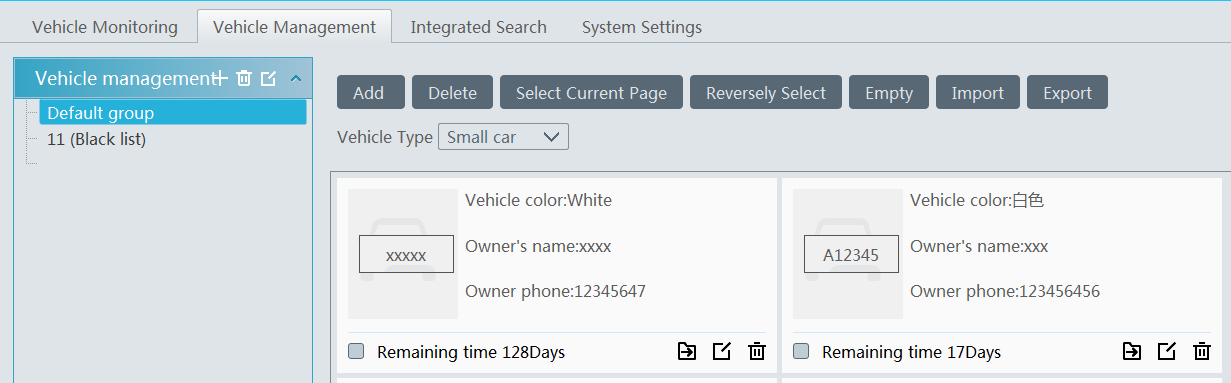The width and height of the screenshot is (1231, 383).
Task: Go to the System Settings tab
Action: click(642, 27)
